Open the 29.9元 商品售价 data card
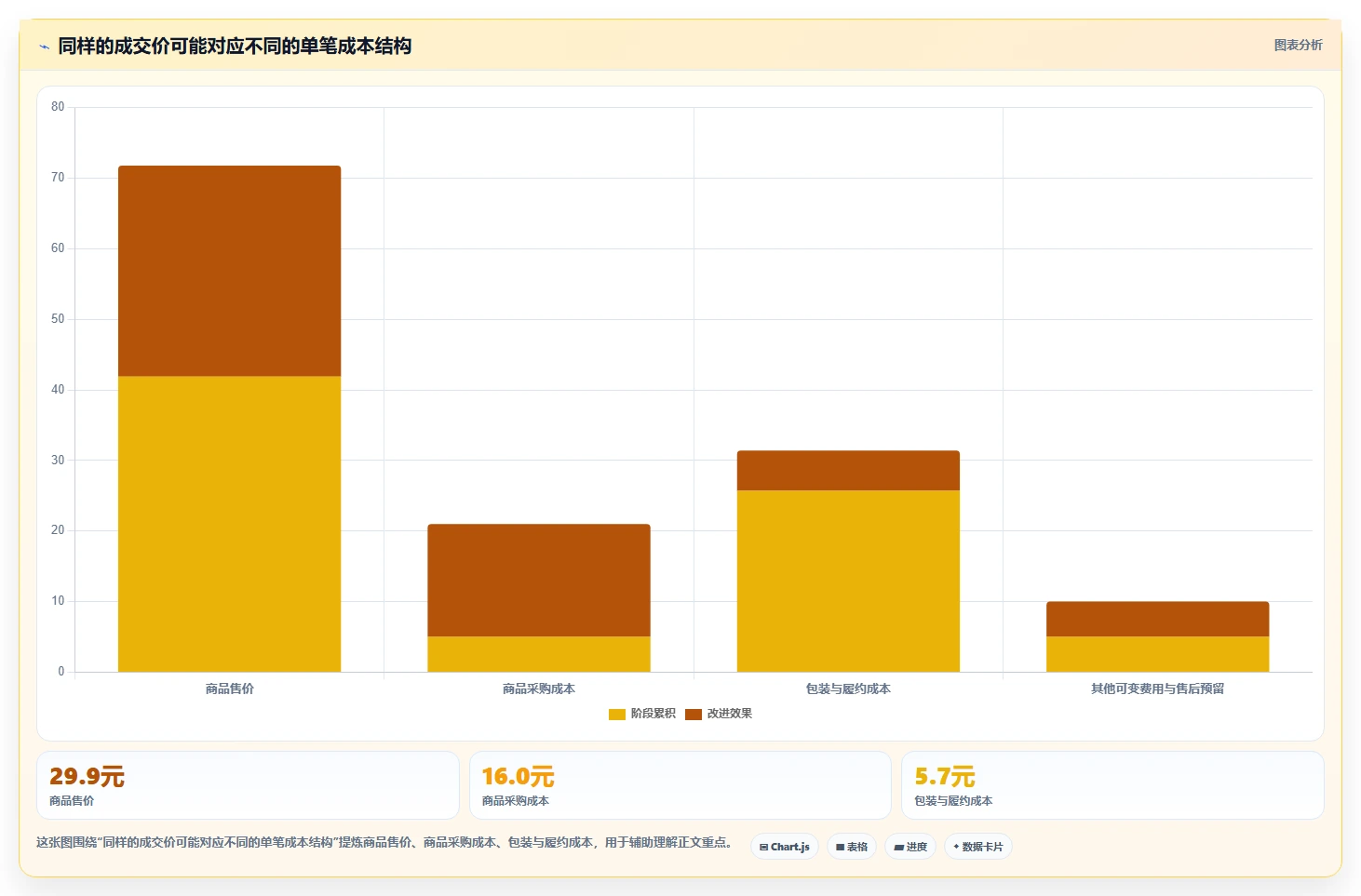Viewport: 1361px width, 896px height. coord(248,785)
